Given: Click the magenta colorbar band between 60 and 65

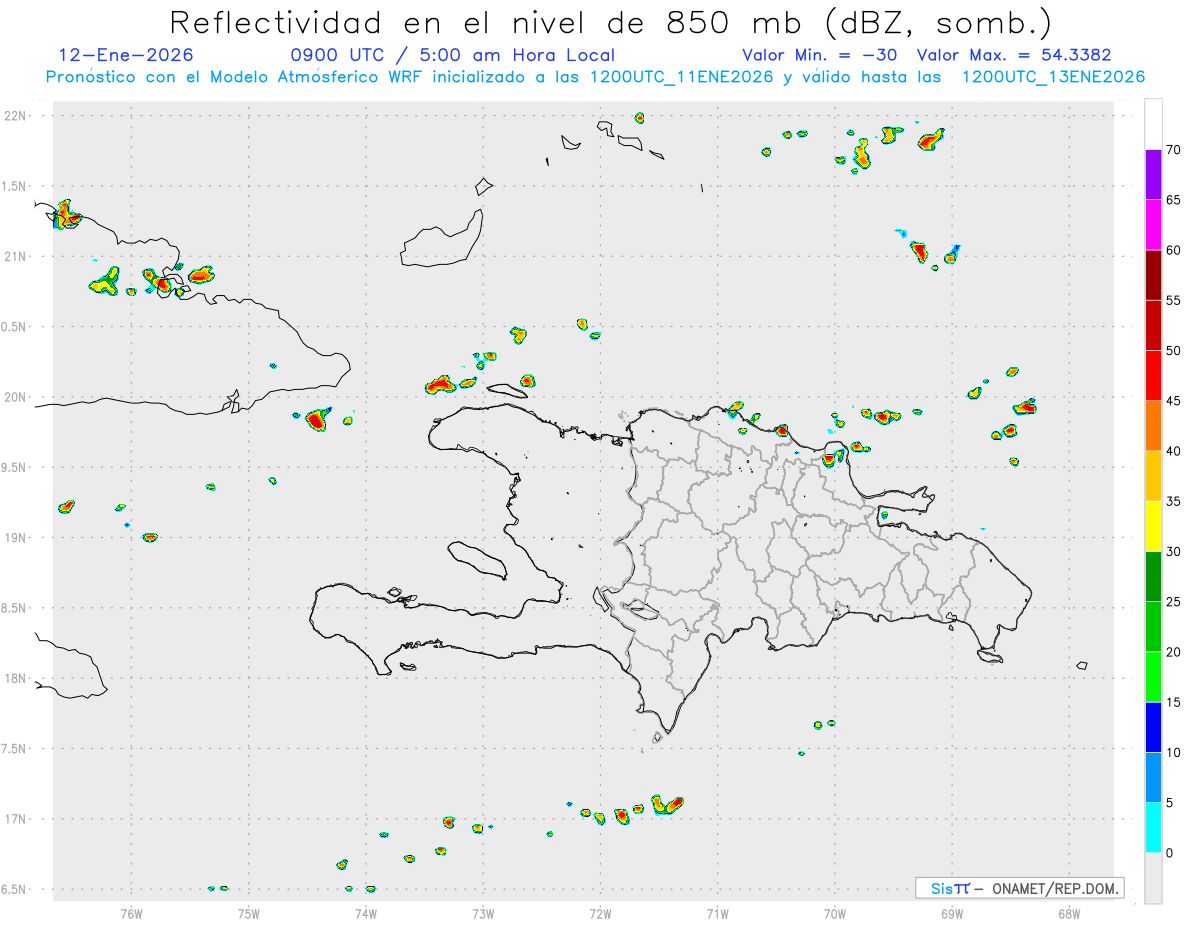Looking at the screenshot, I should point(1153,225).
